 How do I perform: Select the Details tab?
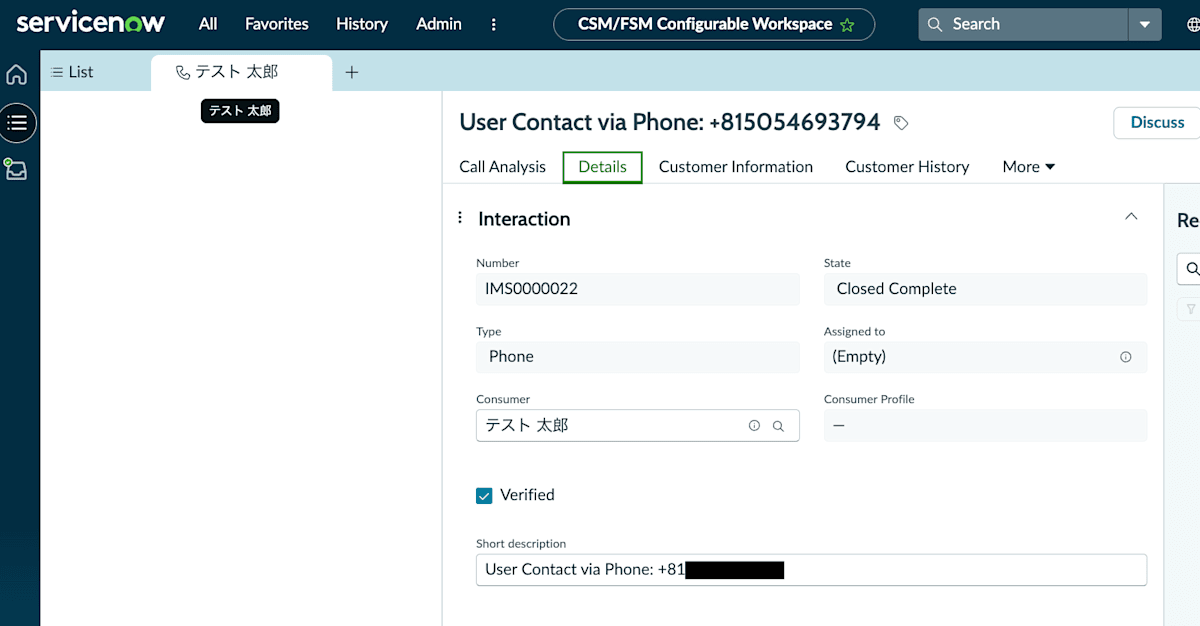tap(602, 167)
